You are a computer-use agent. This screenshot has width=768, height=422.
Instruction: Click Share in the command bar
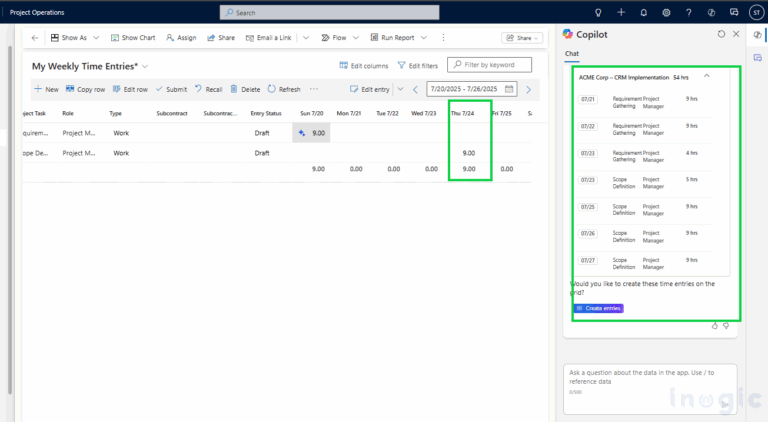point(221,38)
